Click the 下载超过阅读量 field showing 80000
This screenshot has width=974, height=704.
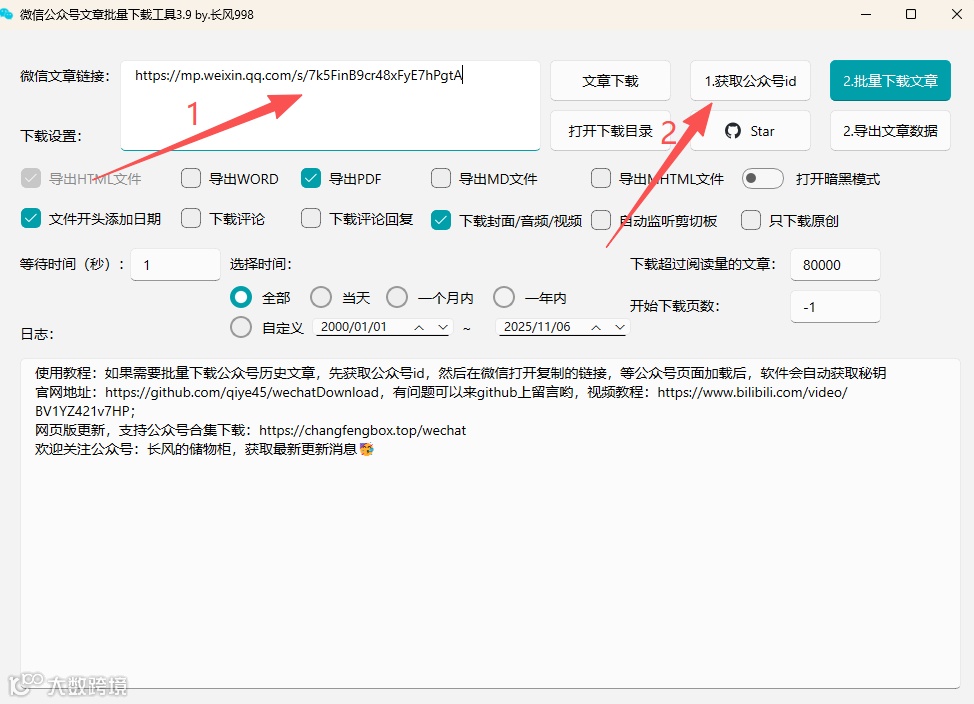coord(835,265)
